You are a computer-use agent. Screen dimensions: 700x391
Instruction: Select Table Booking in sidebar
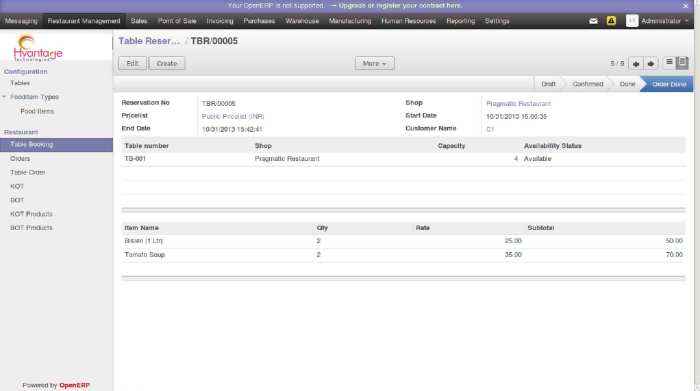(56, 145)
